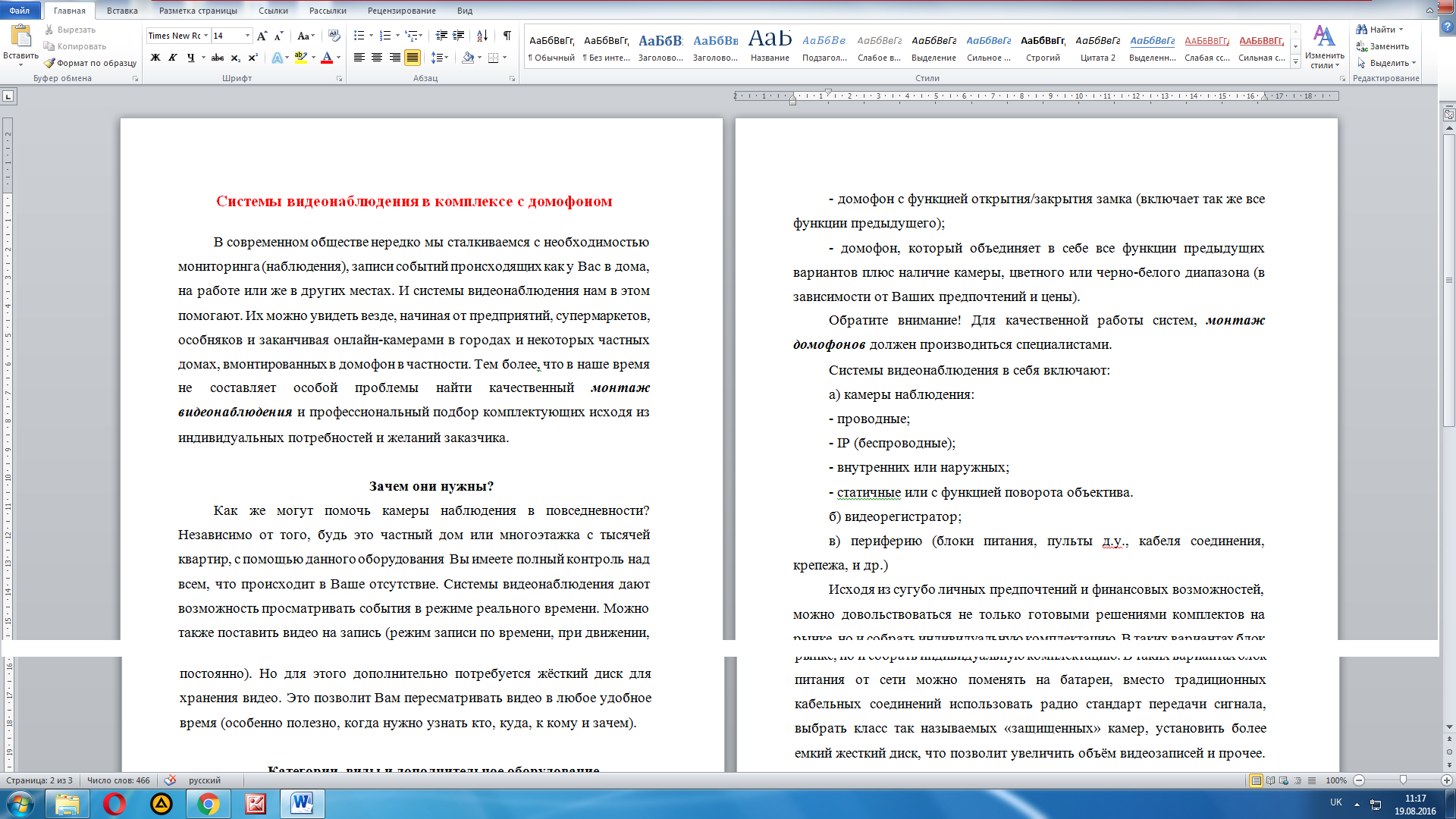Apply bulleted list
This screenshot has height=819, width=1456.
click(359, 36)
